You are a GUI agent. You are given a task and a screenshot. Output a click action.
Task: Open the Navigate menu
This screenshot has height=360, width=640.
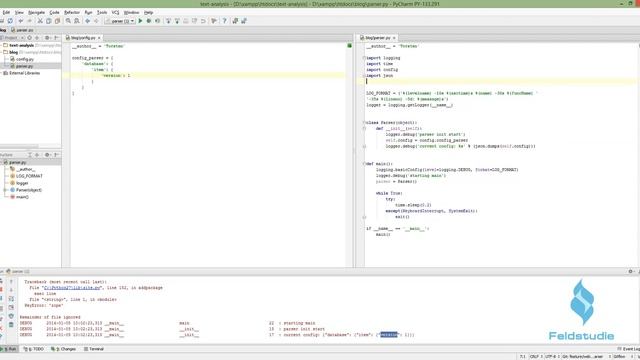tap(36, 13)
